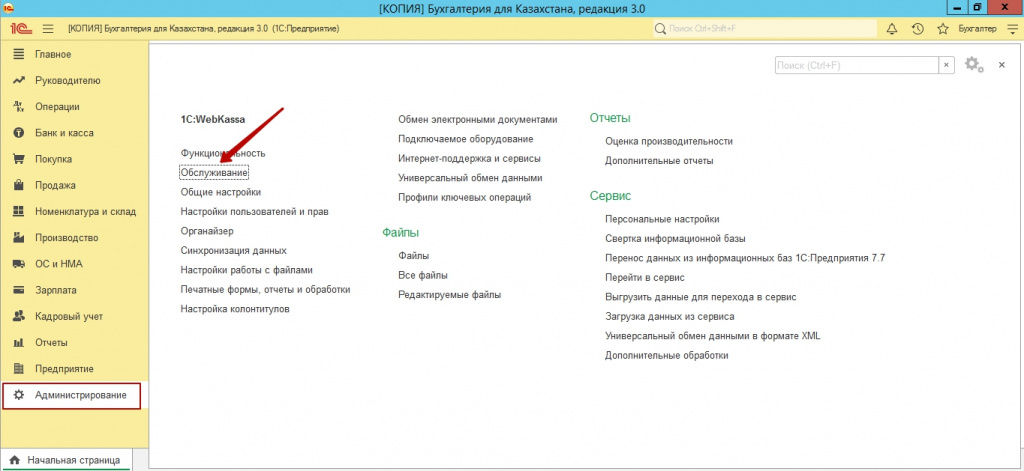
Task: Open notifications bell icon
Action: click(x=891, y=29)
